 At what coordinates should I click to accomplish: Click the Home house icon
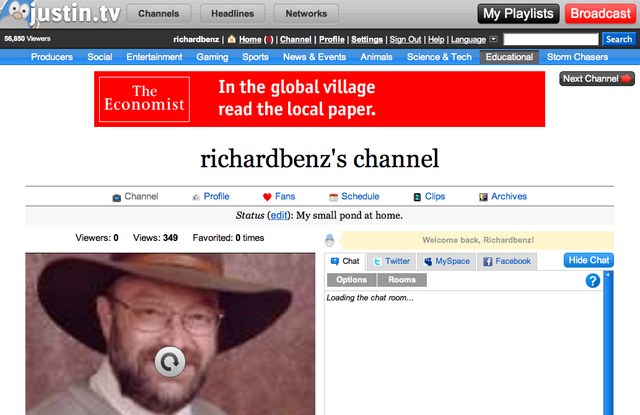tap(232, 39)
